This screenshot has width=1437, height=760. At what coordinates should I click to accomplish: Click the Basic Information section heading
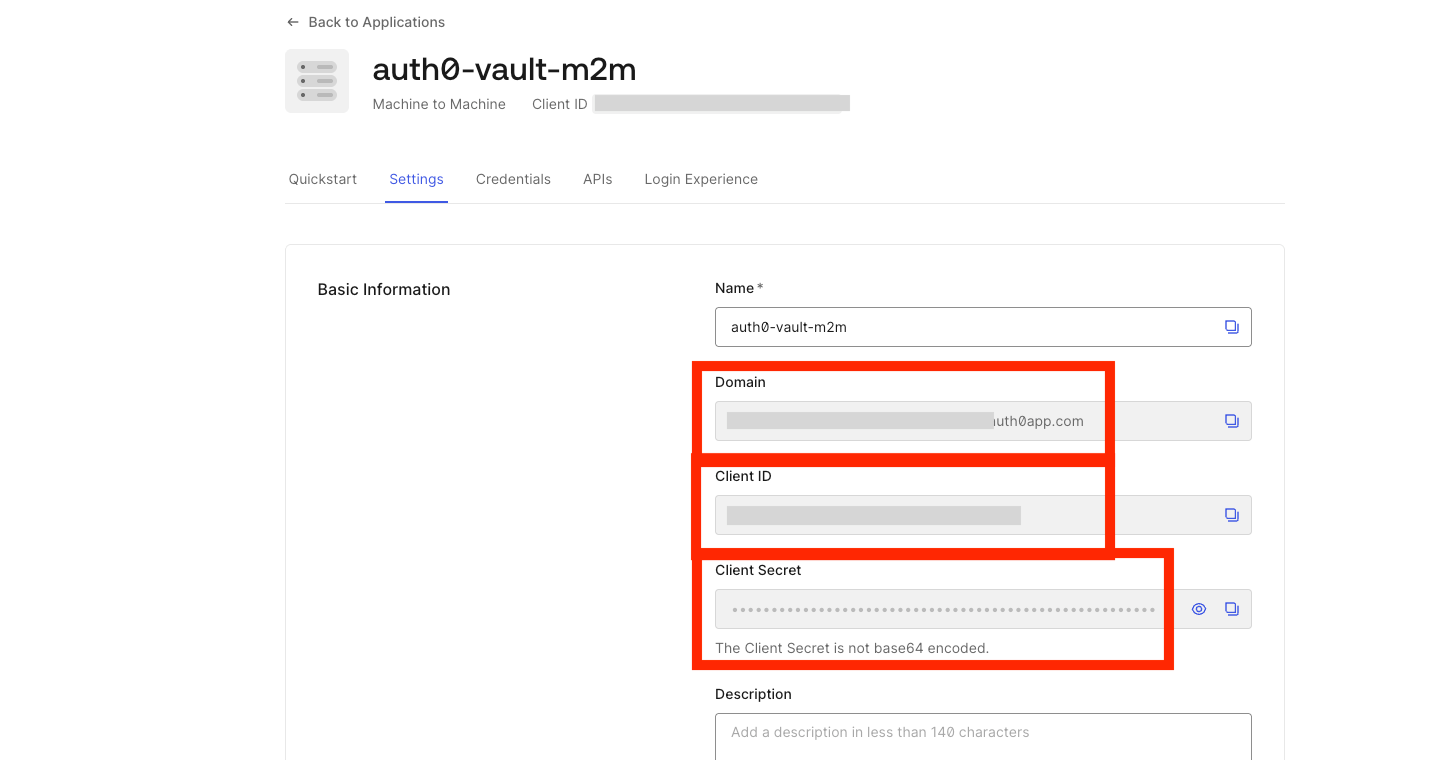(384, 289)
